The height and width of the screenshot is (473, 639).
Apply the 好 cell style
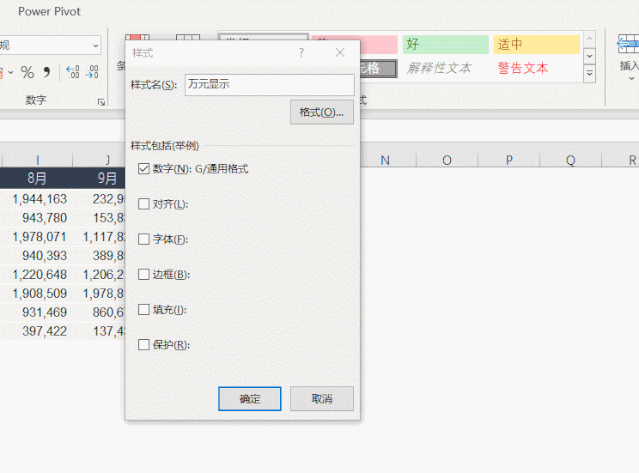pos(445,44)
